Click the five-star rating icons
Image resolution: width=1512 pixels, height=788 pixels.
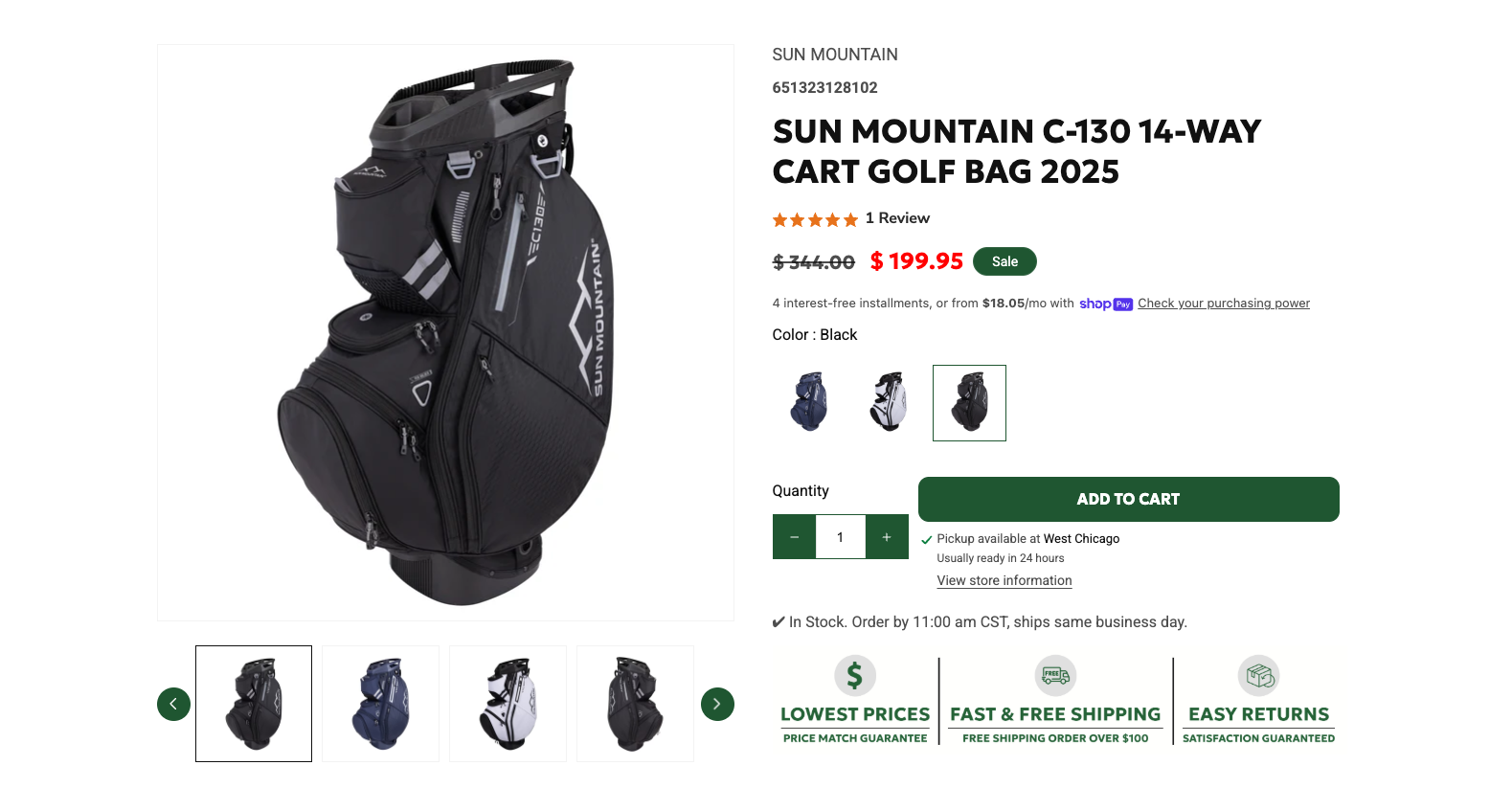815,219
